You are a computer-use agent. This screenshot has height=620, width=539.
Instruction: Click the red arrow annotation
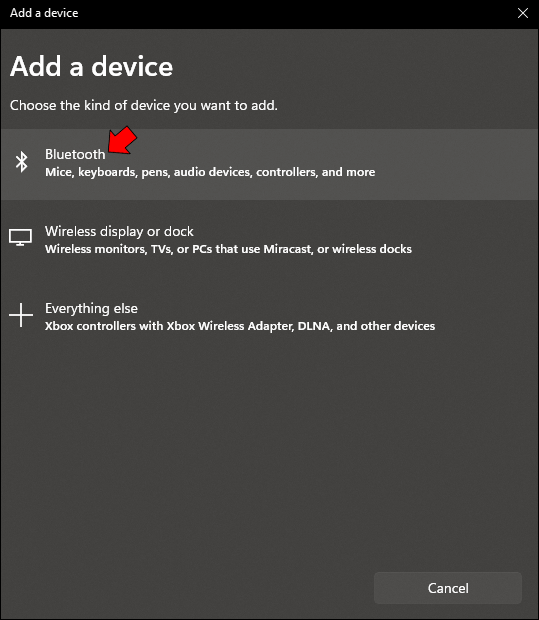(x=122, y=140)
